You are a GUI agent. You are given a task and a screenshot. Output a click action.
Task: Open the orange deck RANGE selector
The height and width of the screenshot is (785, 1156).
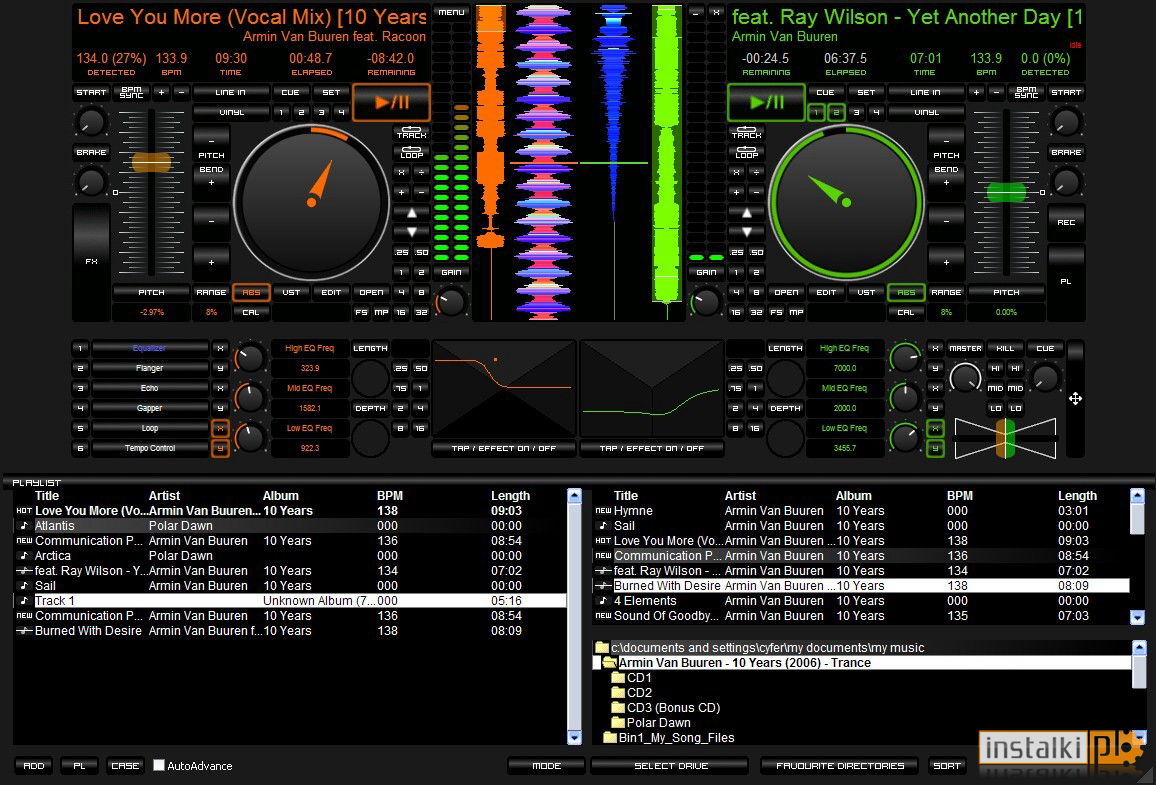(212, 293)
